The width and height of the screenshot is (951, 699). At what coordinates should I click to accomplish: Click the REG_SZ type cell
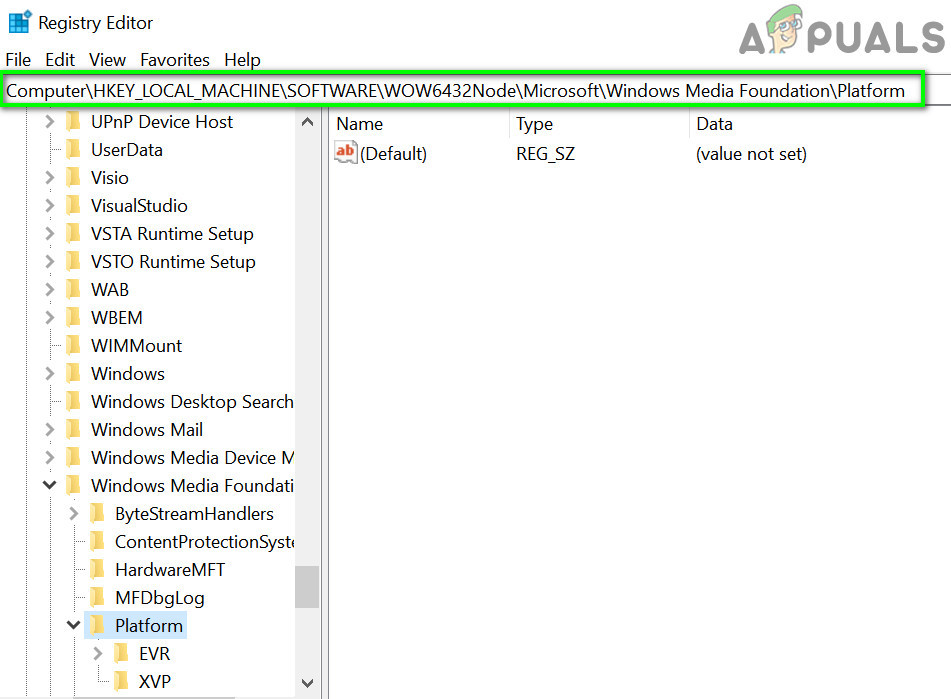(545, 153)
